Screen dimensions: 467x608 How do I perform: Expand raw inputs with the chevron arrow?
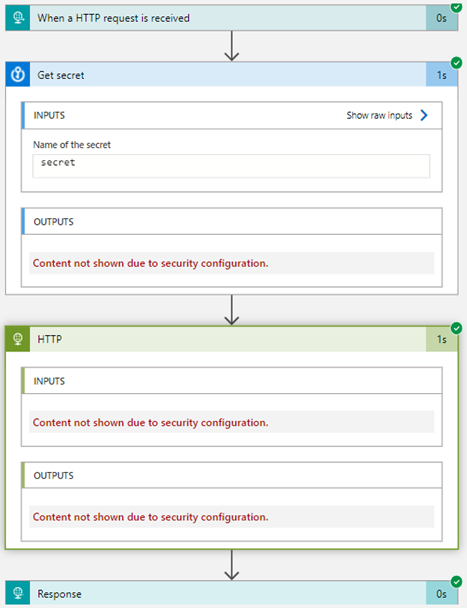(x=424, y=115)
